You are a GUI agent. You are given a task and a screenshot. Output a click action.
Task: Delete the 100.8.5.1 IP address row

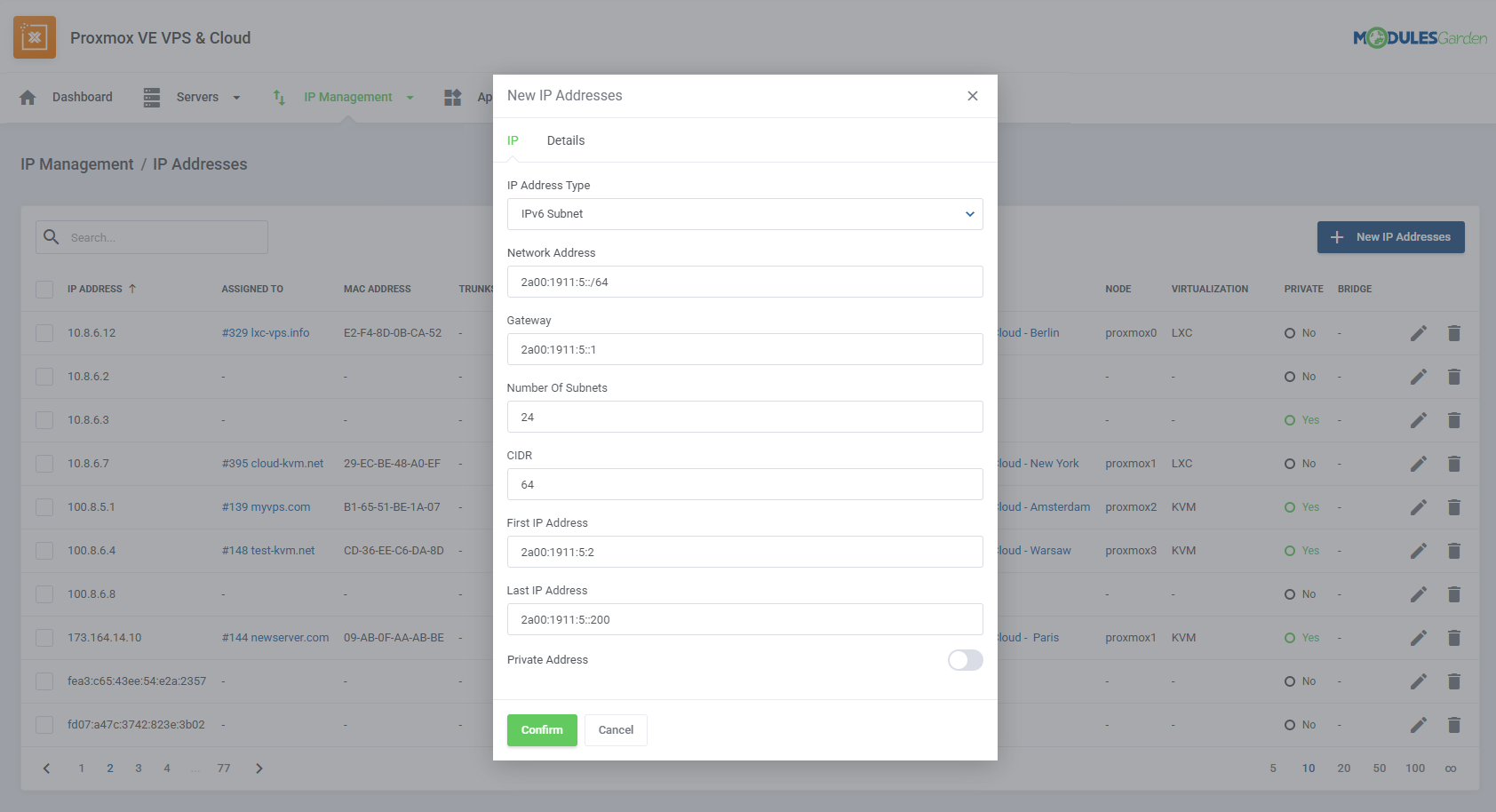1454,506
